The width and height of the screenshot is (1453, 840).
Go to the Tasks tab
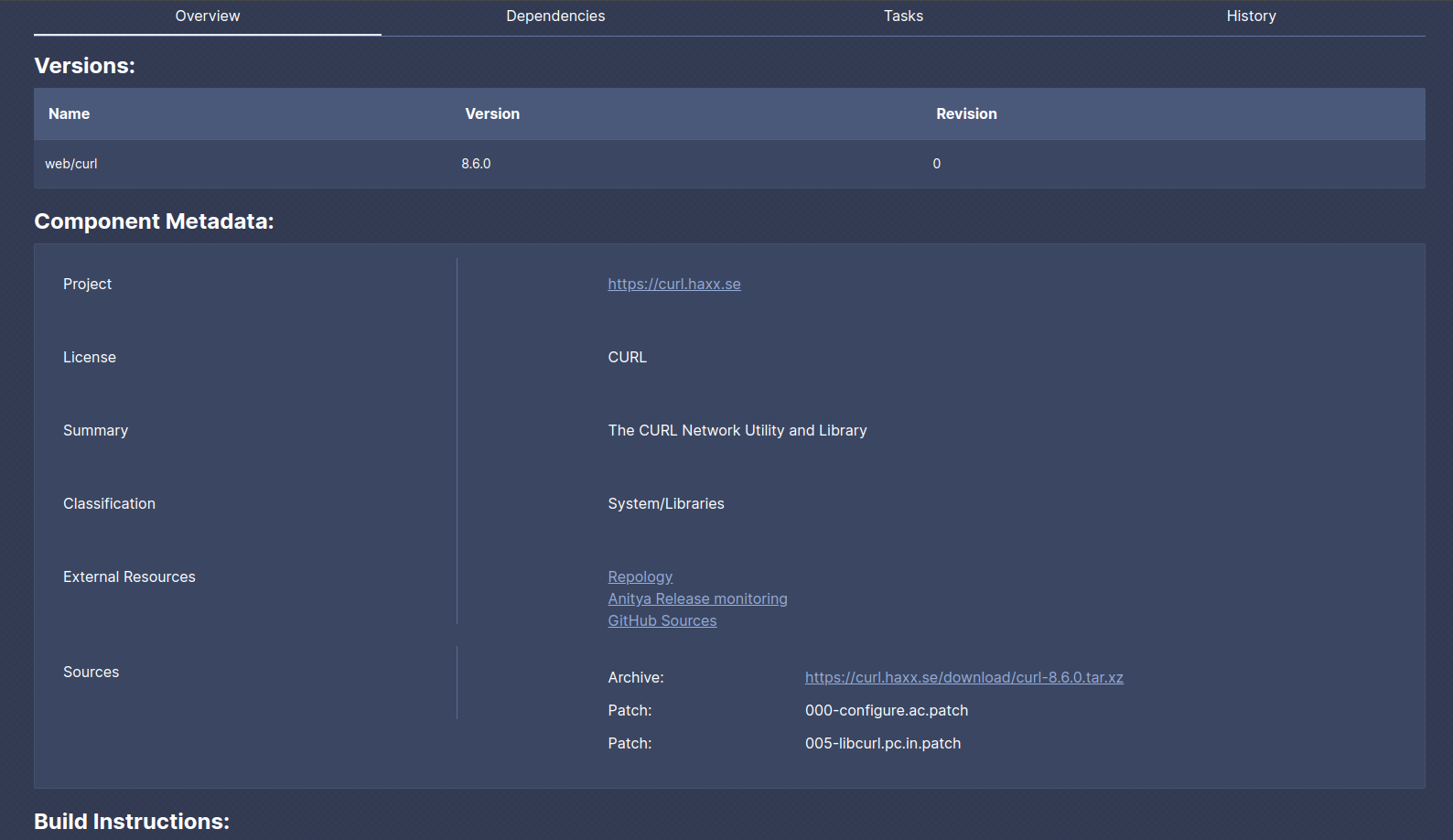pos(903,16)
